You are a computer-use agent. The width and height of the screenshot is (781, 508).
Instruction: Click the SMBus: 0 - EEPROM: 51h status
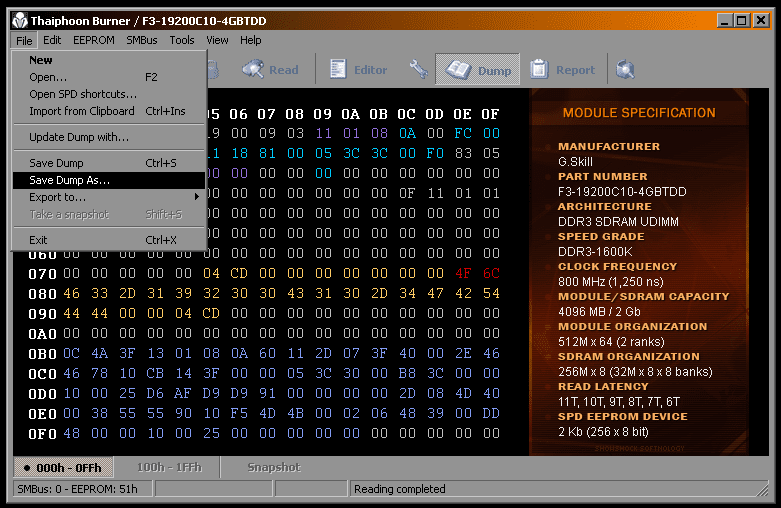click(x=77, y=489)
